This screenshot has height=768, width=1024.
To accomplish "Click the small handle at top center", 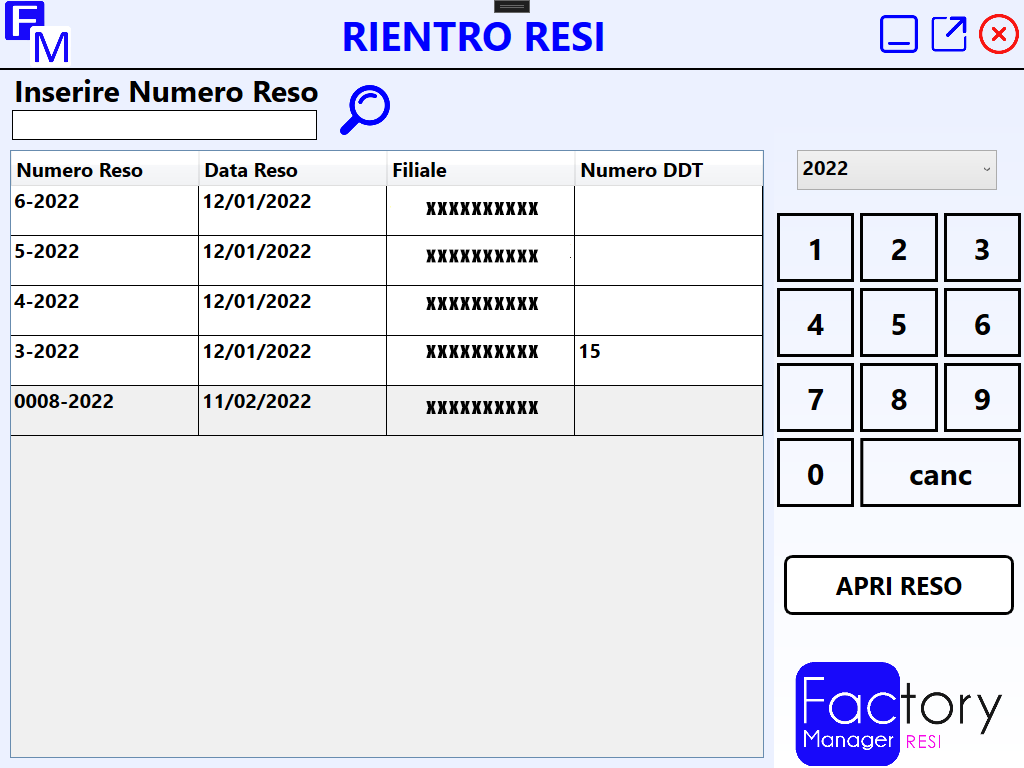I will click(x=511, y=6).
